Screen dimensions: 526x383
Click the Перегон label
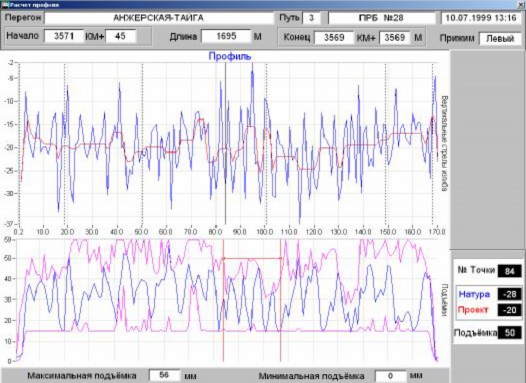tap(23, 18)
